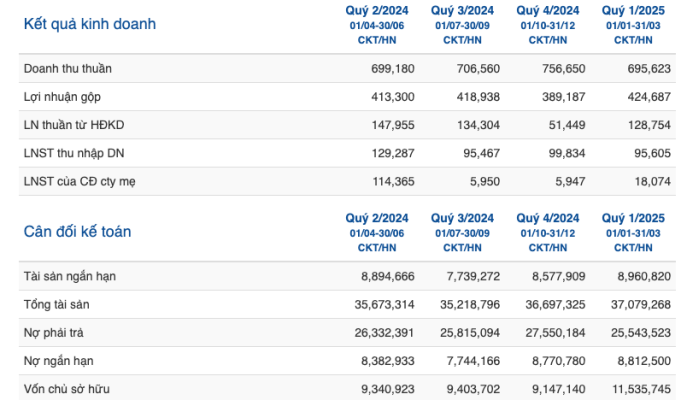Viewport: 681px width, 400px height.
Task: Select operating profit value 51,449
Action: click(567, 125)
